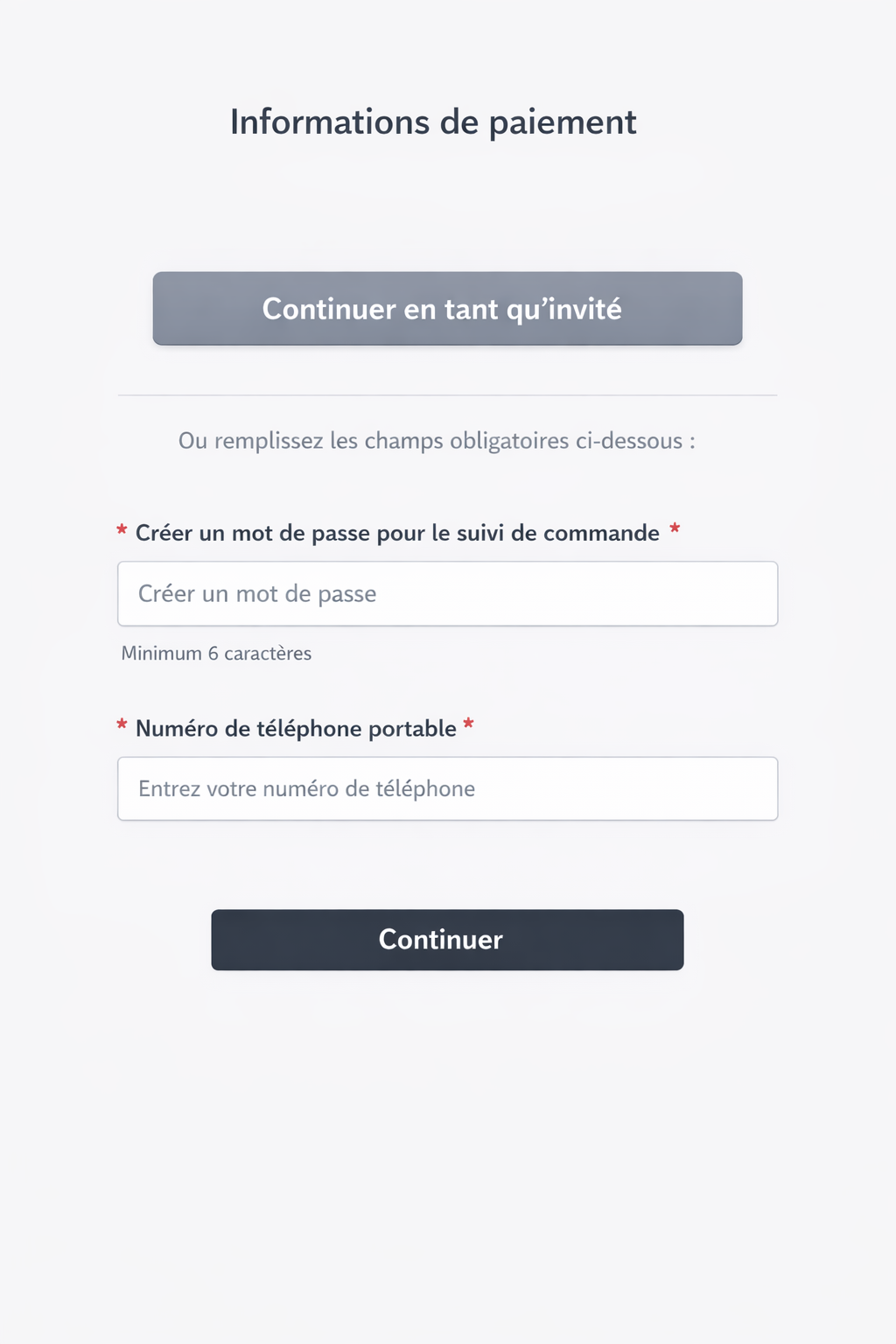Click the red asterisk before 'Créer un mot'
This screenshot has height=1344, width=896.
click(122, 532)
